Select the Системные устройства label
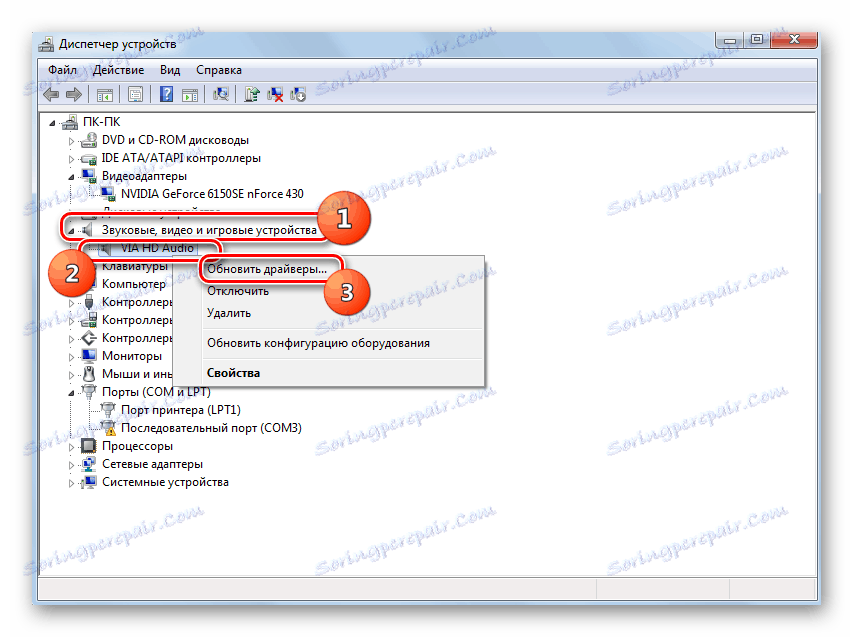Screen dimensions: 853x637 pyautogui.click(x=165, y=482)
